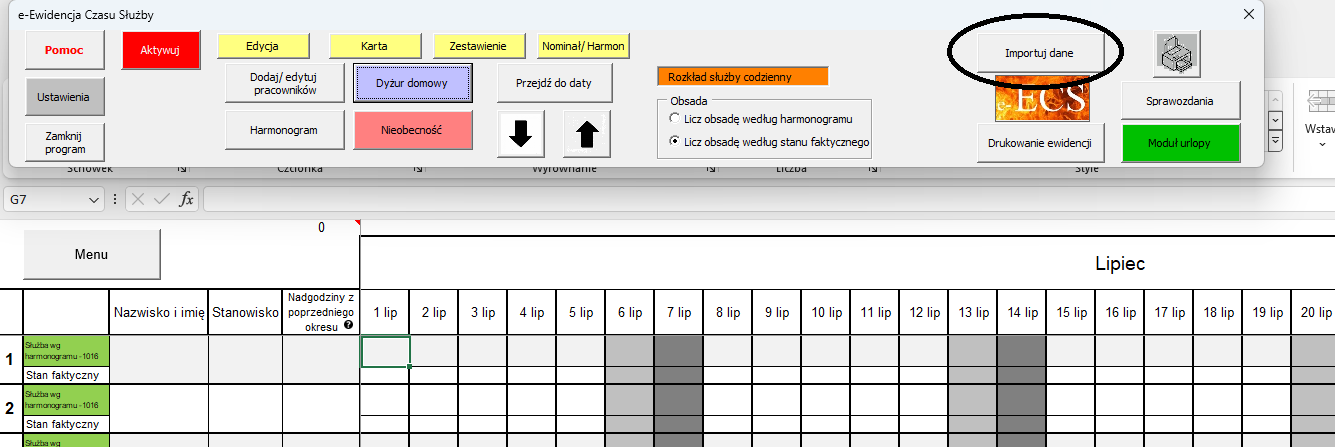The height and width of the screenshot is (447, 1335).
Task: Click the pink Nieobecność button
Action: click(411, 130)
